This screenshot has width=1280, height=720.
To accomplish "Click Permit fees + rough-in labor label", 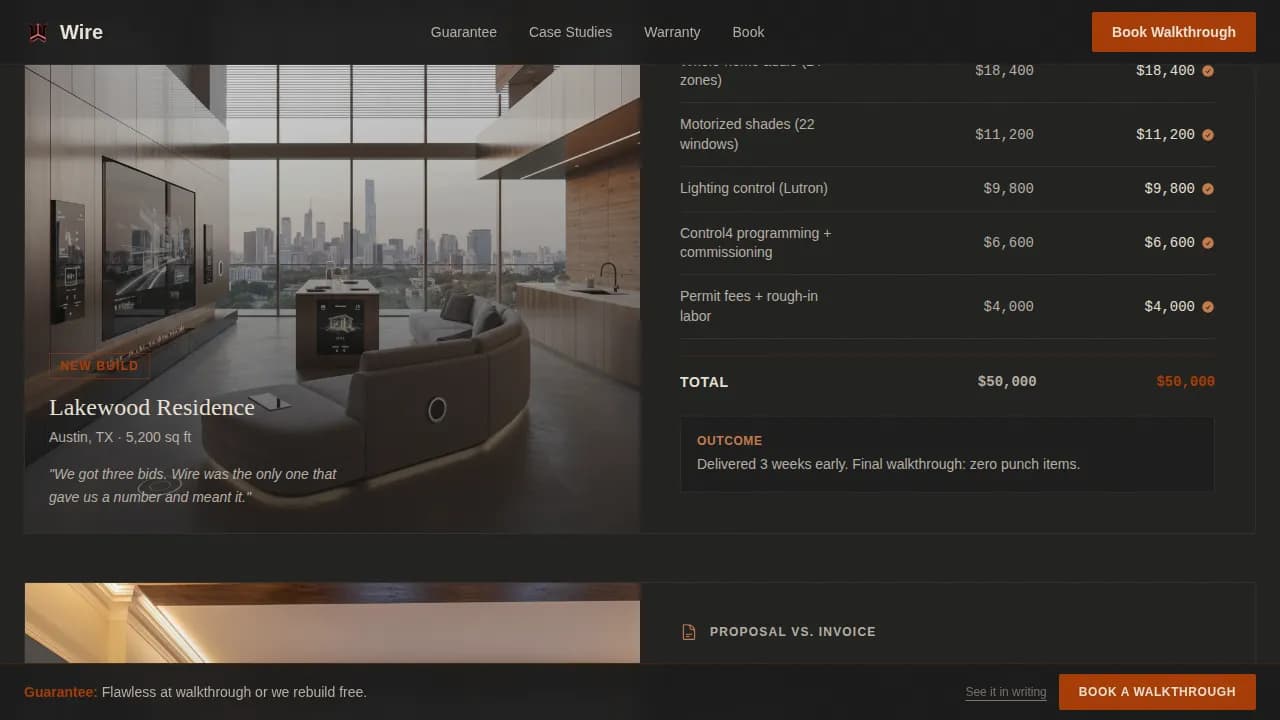I will (x=749, y=306).
